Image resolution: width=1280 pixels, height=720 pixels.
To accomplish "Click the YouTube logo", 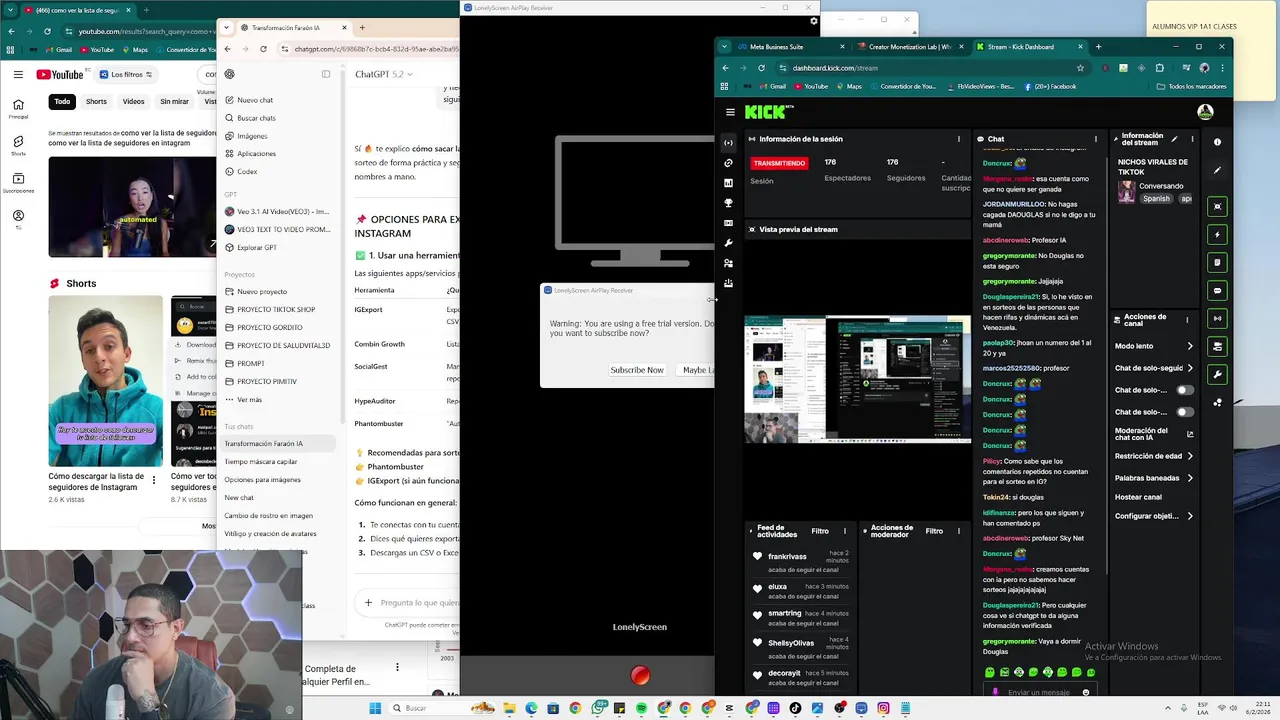I will (x=61, y=74).
